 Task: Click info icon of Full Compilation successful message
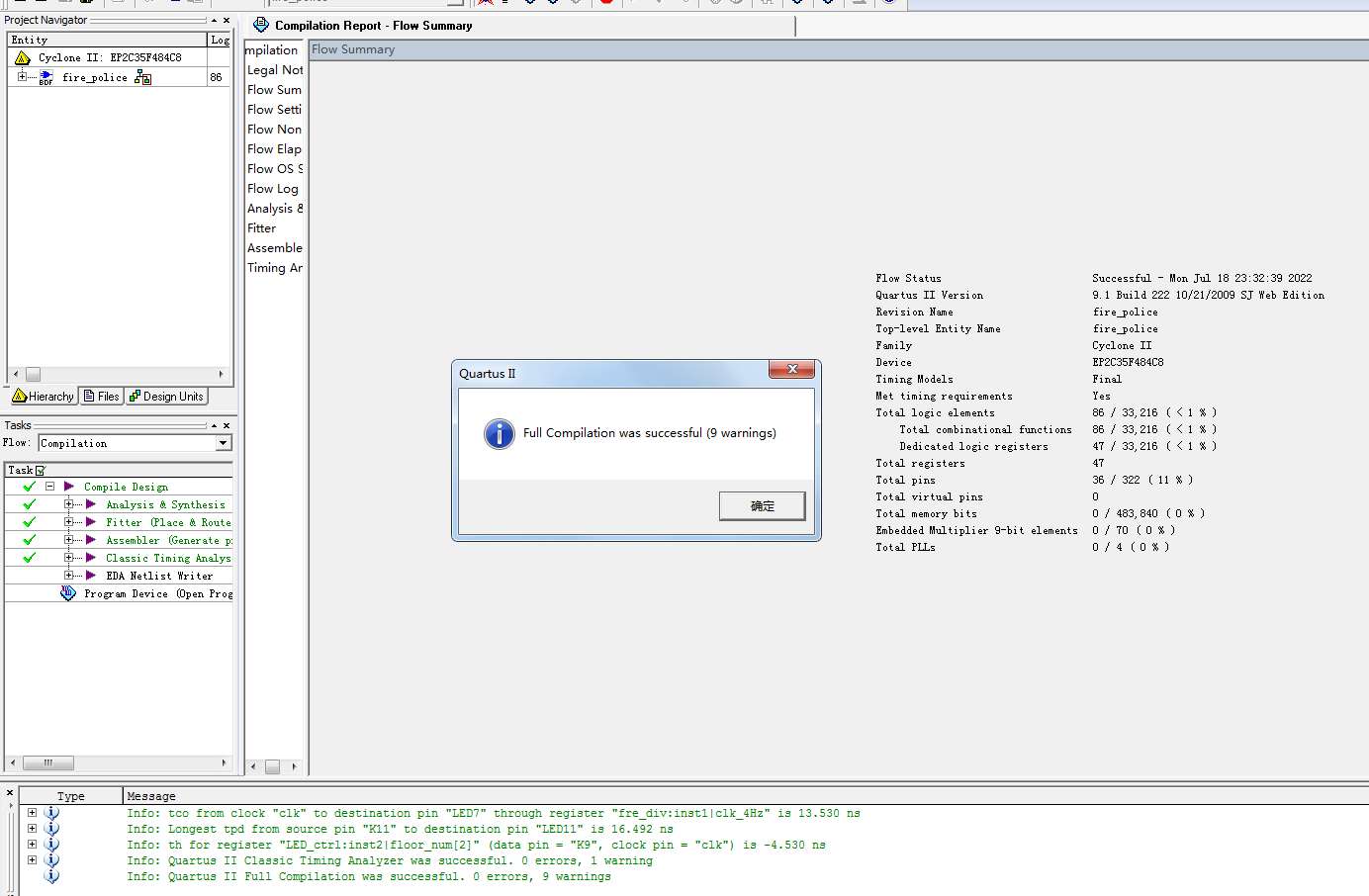51,876
